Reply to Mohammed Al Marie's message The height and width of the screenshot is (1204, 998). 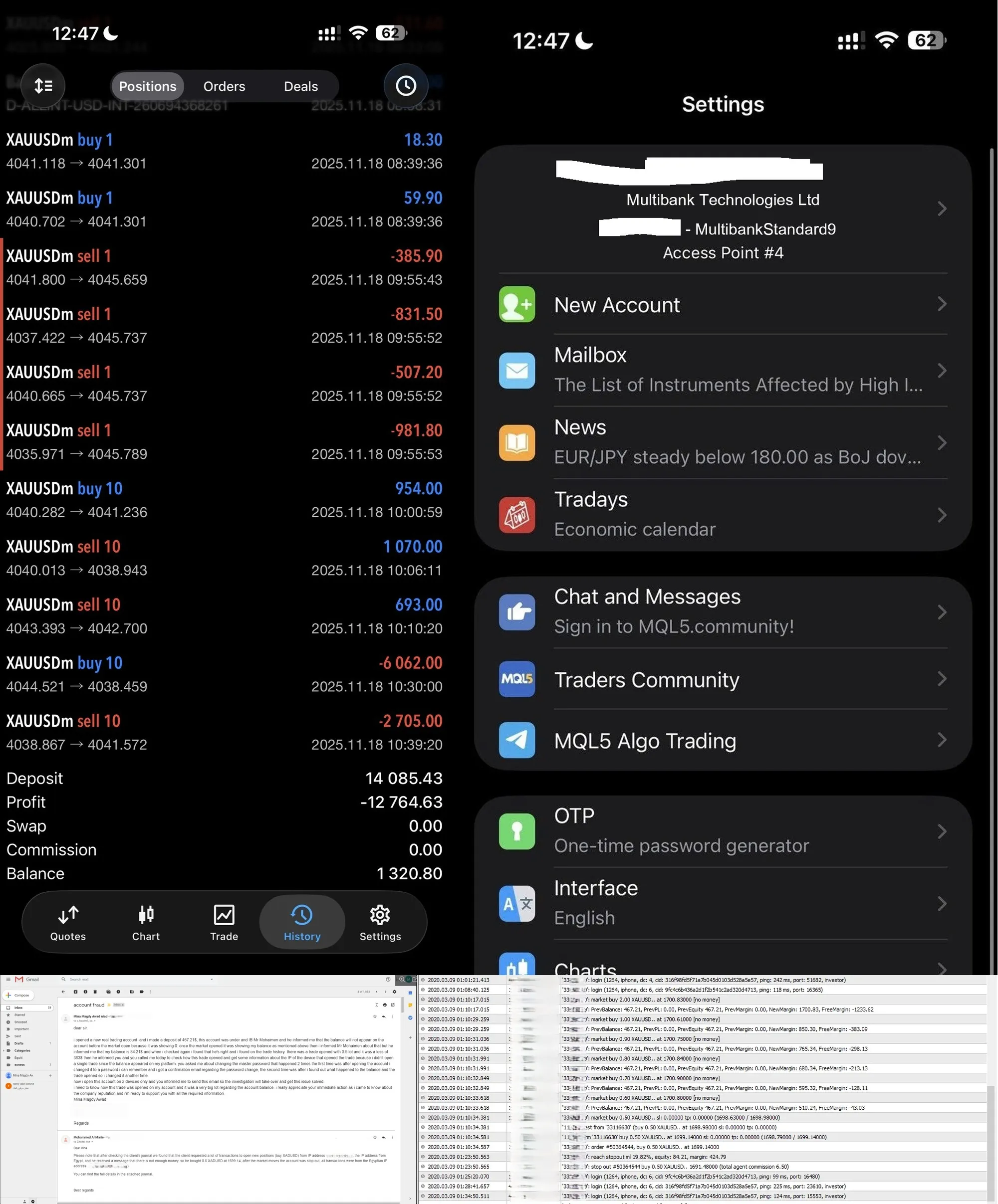click(x=384, y=1137)
